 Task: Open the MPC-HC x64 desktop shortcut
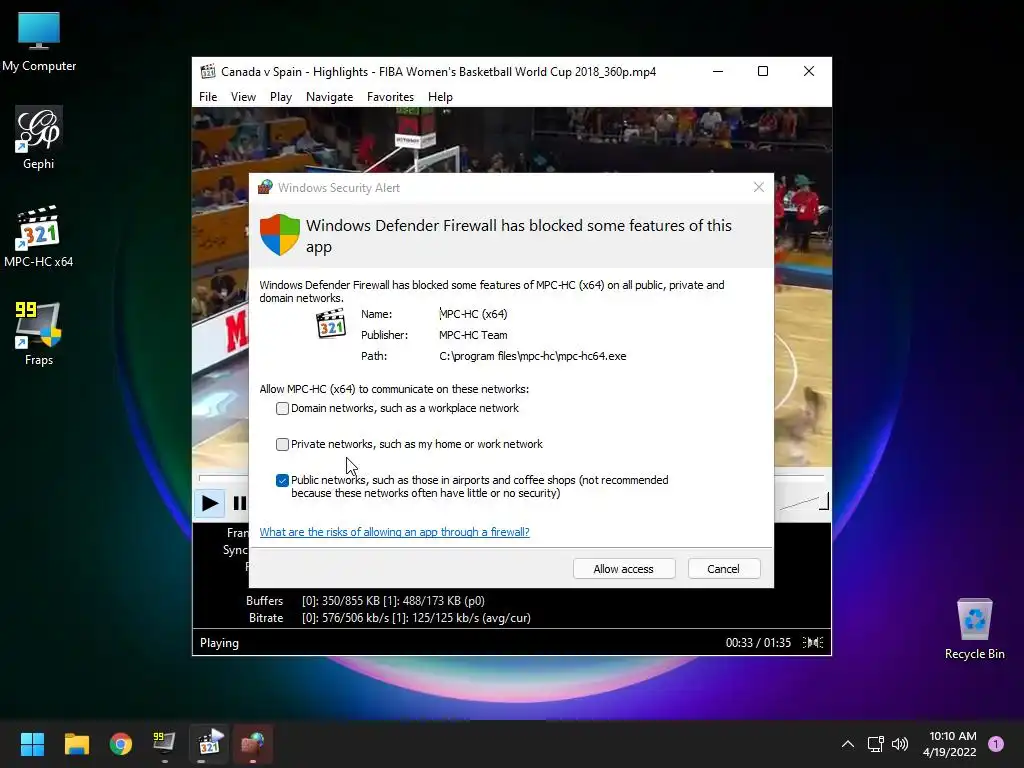click(x=39, y=236)
